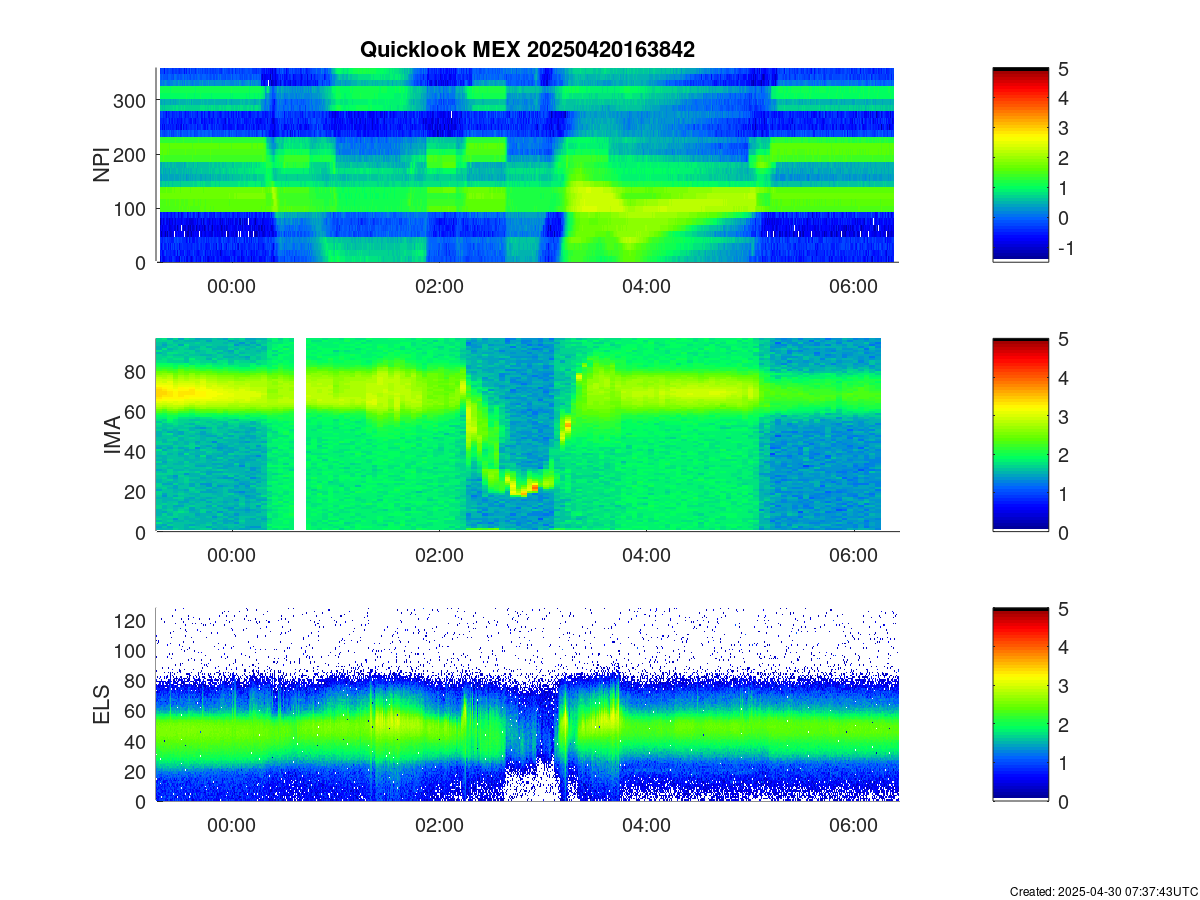Screen dimensions: 1200x900
Task: Click the Created 2025-04-30 07:37:43UTC timestamp
Action: click(1103, 891)
